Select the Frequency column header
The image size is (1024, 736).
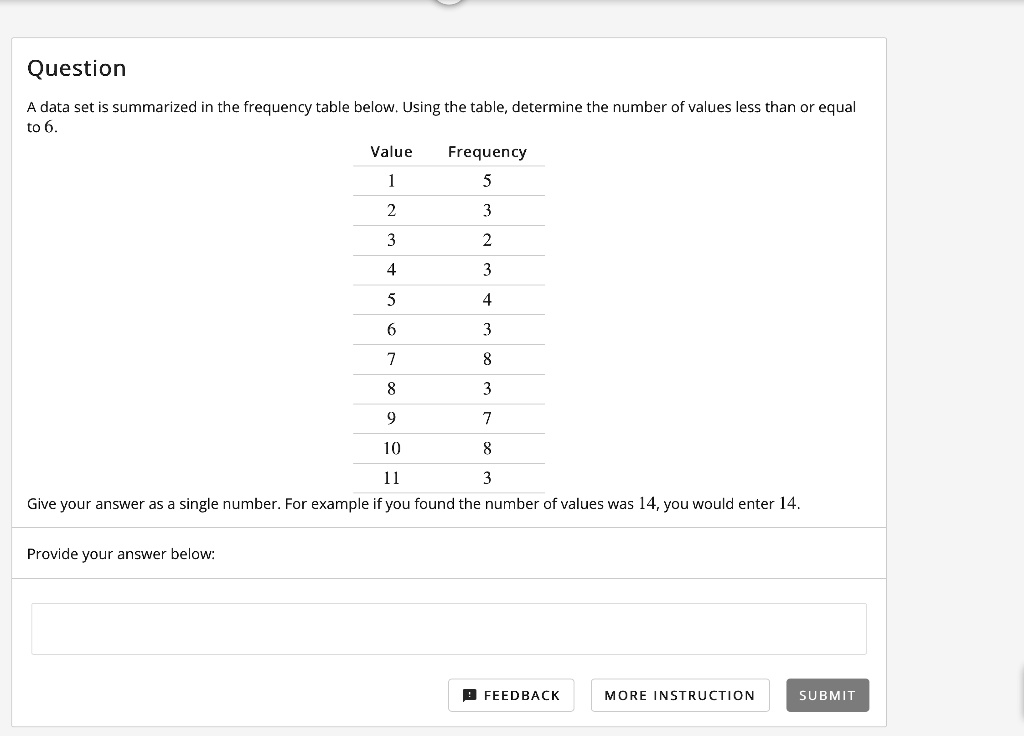tap(487, 151)
